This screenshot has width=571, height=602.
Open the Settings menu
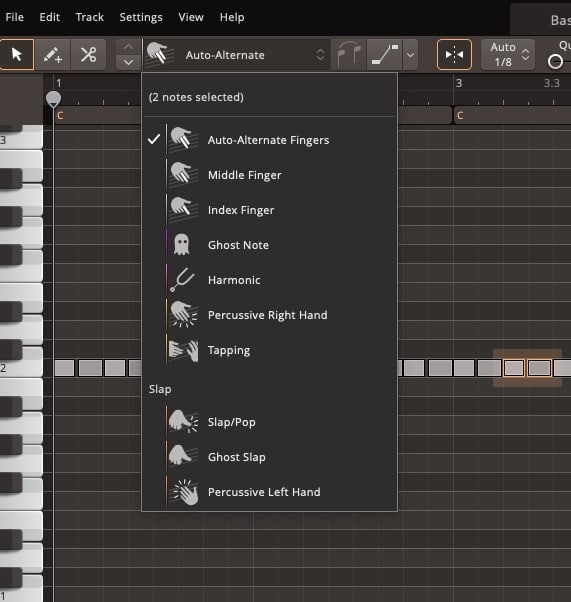click(141, 17)
